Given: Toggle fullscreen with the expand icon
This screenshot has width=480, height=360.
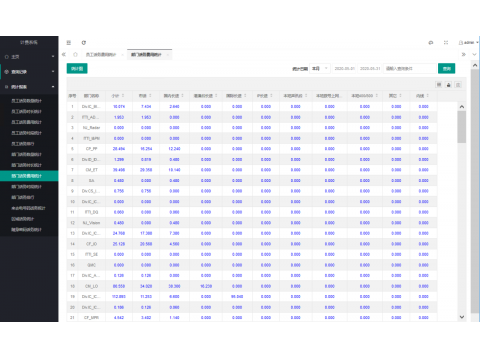Looking at the screenshot, I should coord(446,43).
